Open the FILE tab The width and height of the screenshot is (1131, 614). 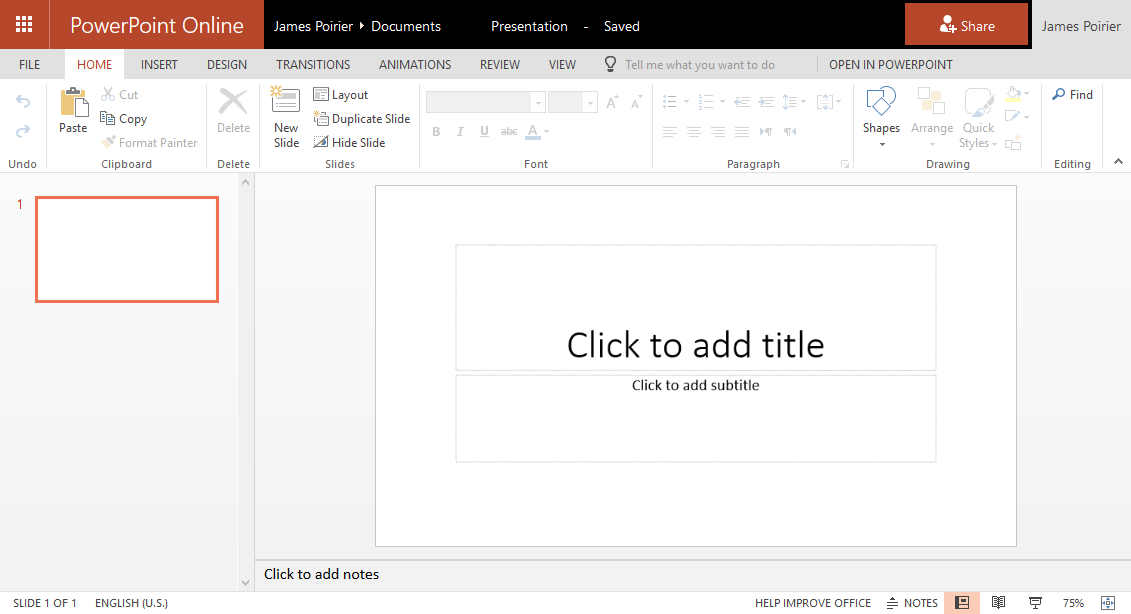pyautogui.click(x=30, y=64)
